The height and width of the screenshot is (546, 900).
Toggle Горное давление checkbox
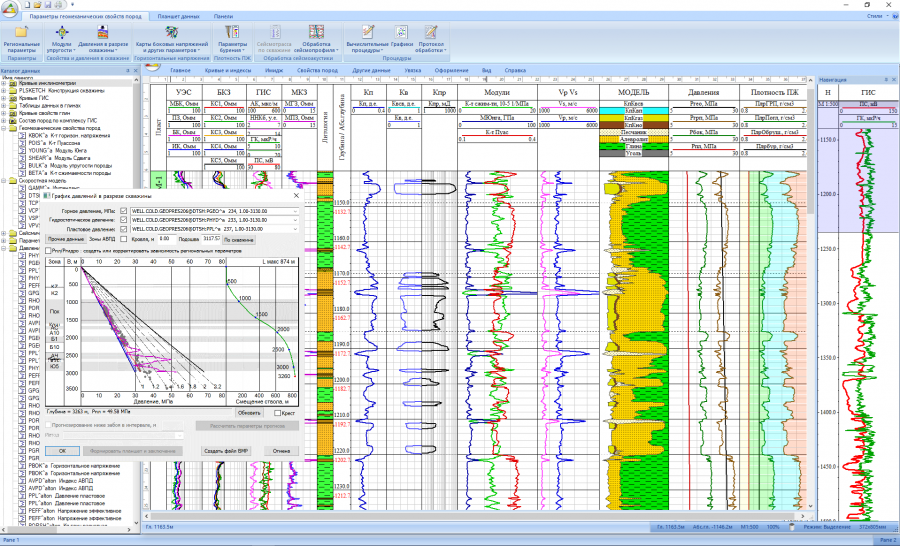123,212
